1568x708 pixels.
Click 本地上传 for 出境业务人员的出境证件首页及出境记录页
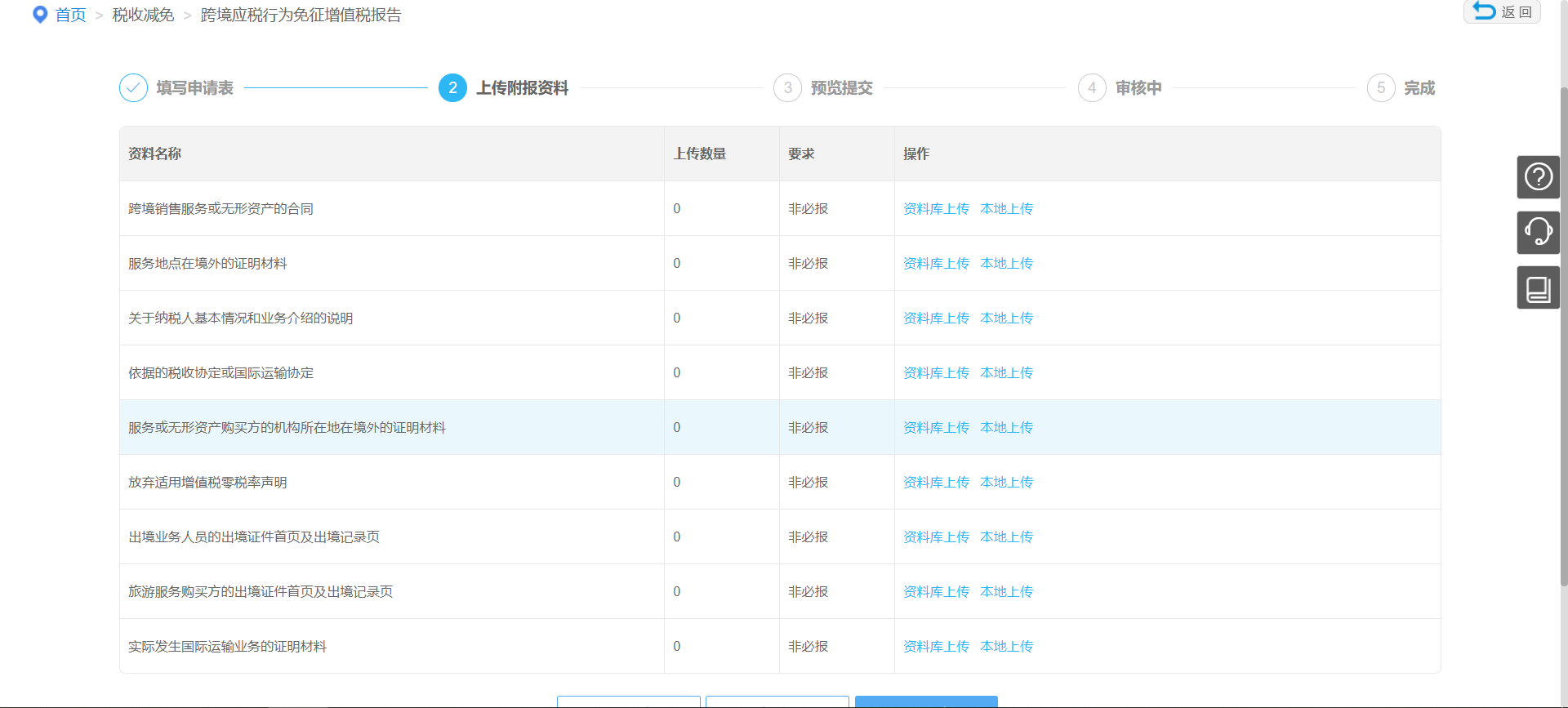click(1006, 537)
